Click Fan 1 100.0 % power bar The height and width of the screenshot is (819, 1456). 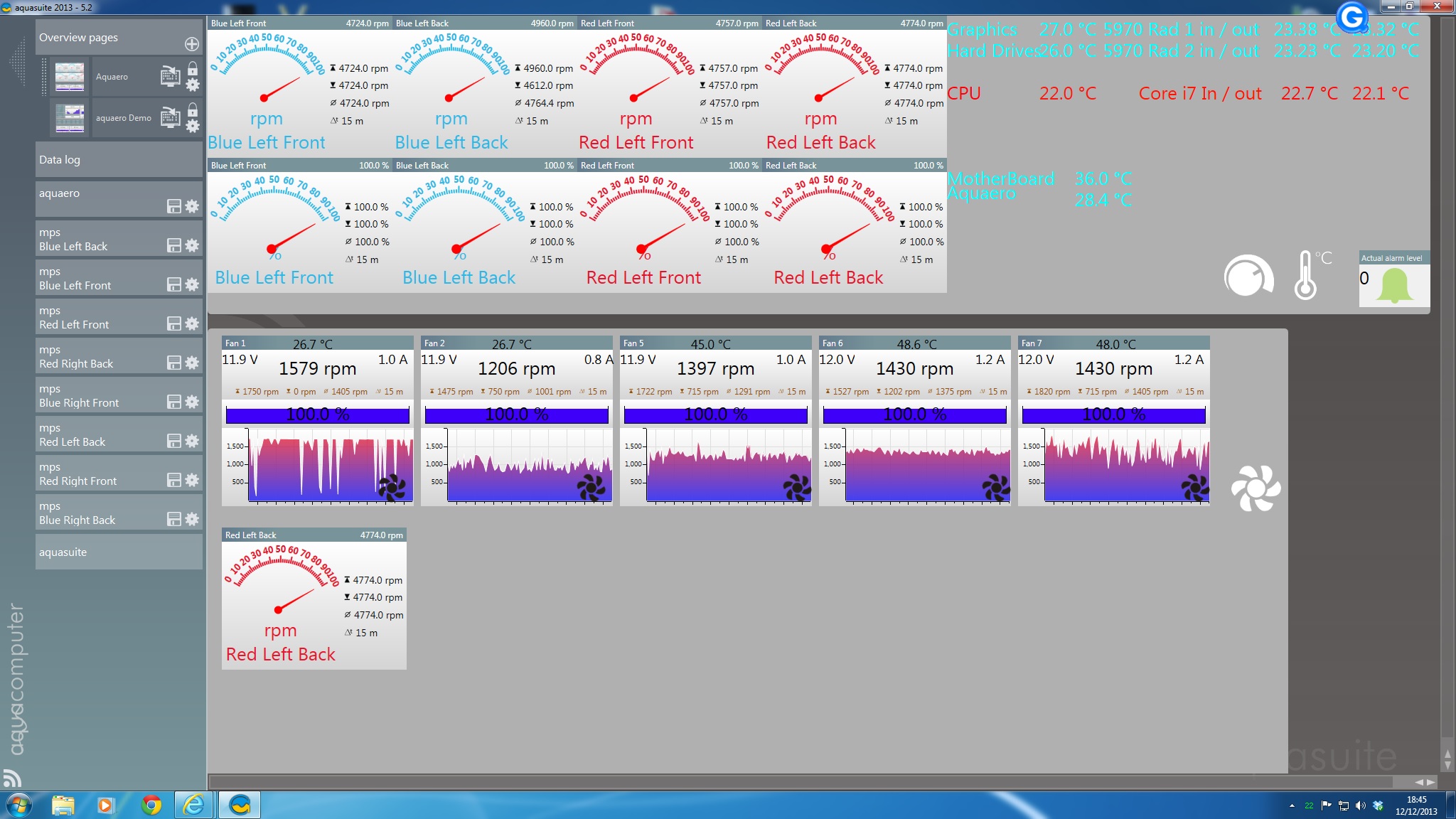point(317,414)
